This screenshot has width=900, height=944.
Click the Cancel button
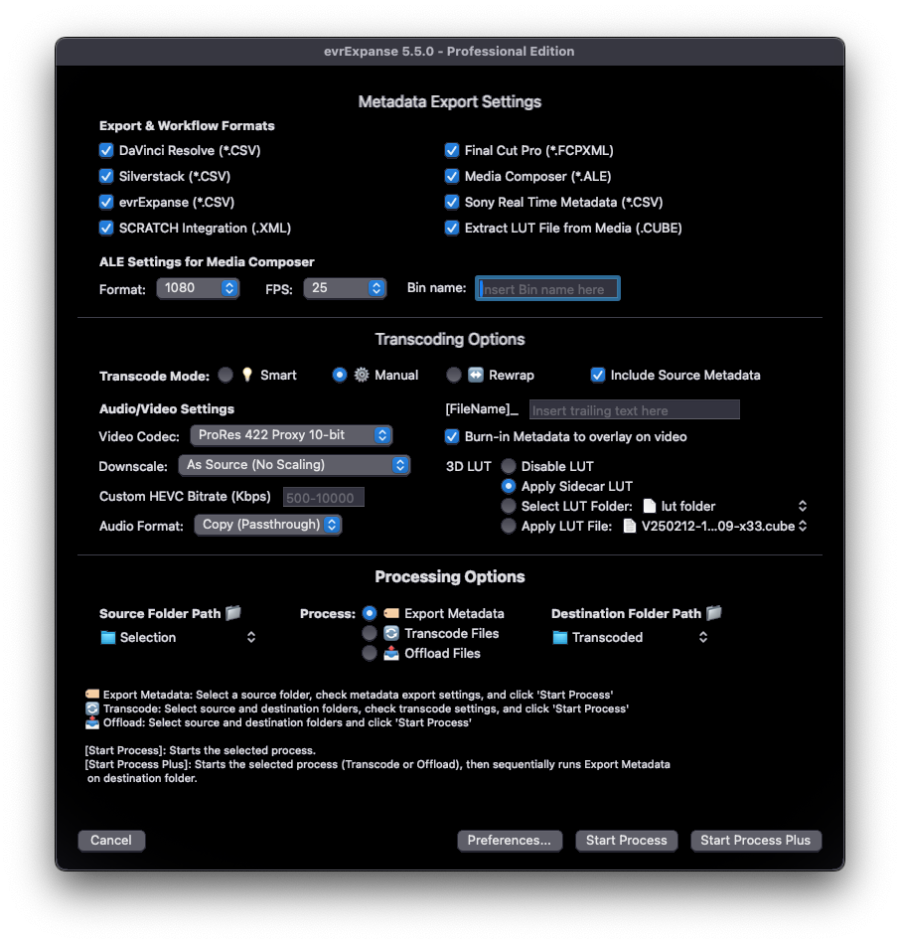pos(111,840)
